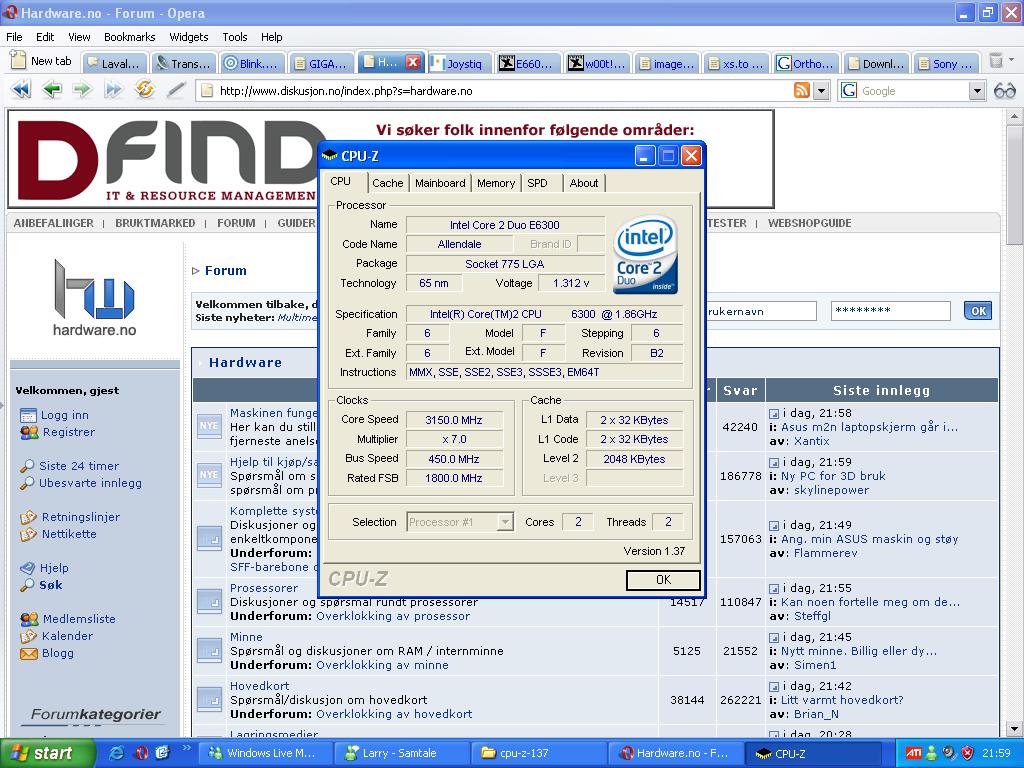
Task: Open Processor #1 selection dropdown
Action: coord(460,522)
